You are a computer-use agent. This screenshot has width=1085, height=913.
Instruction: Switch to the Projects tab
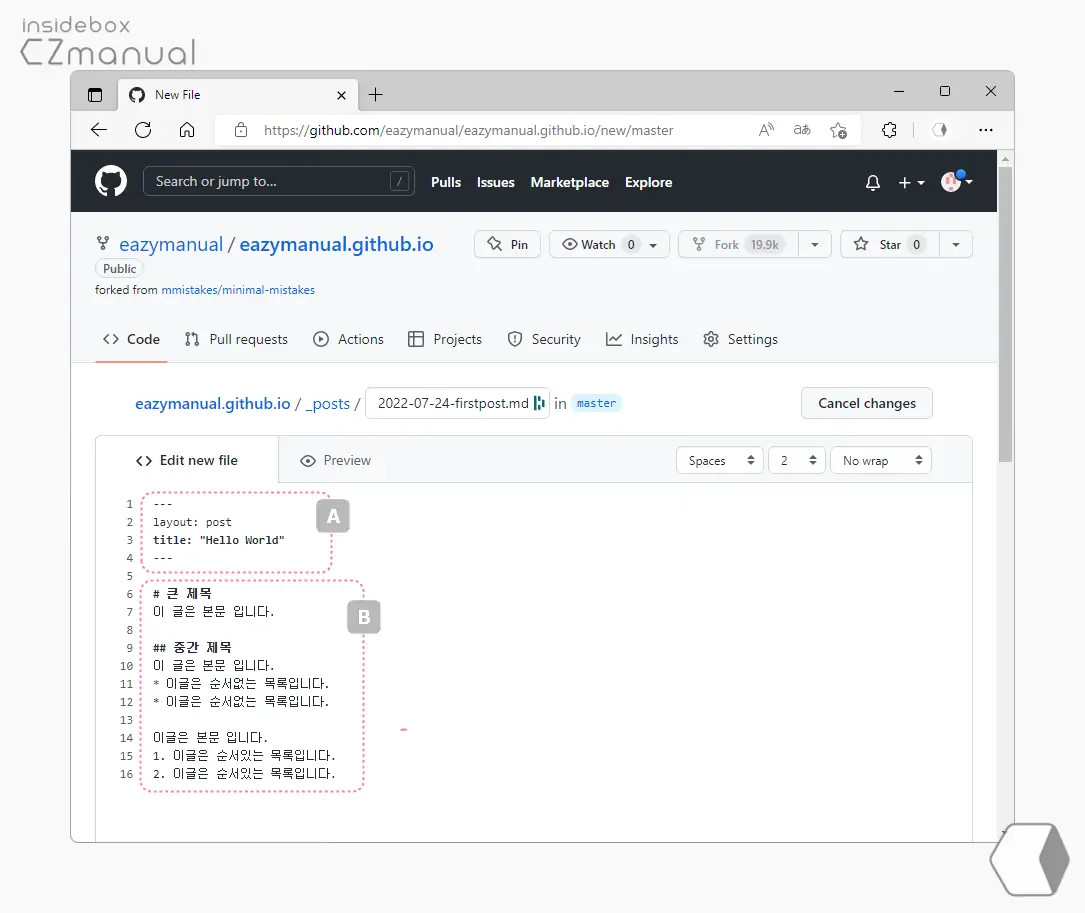pos(445,339)
